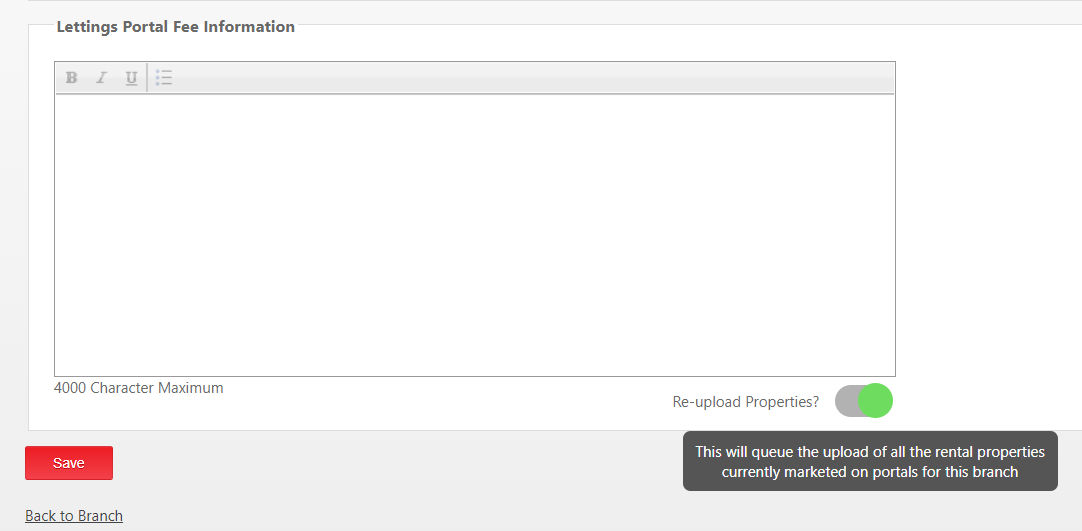1082x531 pixels.
Task: Place the cursor on the fee editor's first line
Action: pos(475,107)
